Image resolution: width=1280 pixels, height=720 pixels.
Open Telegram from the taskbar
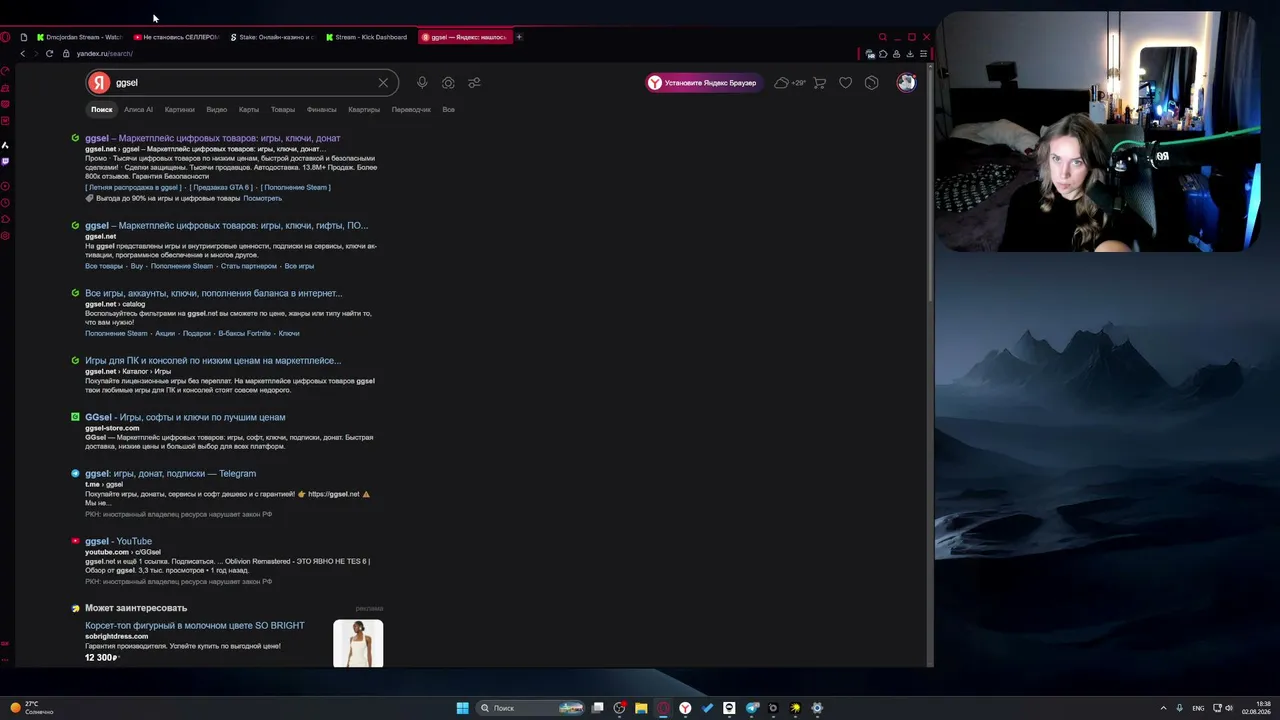click(751, 708)
